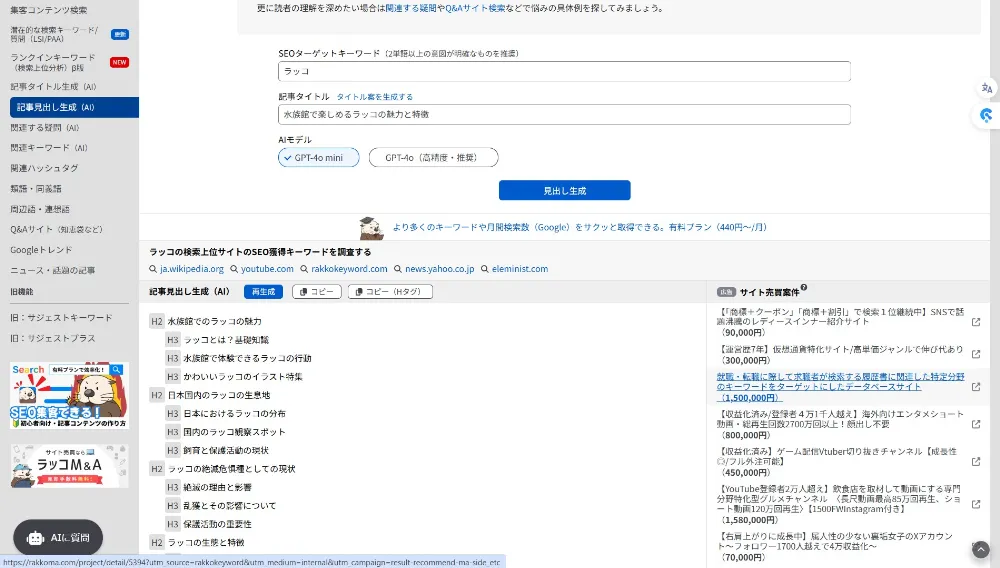The height and width of the screenshot is (568, 1000).
Task: Select heading 水族館でのラッコの魅力
Action: 214,321
